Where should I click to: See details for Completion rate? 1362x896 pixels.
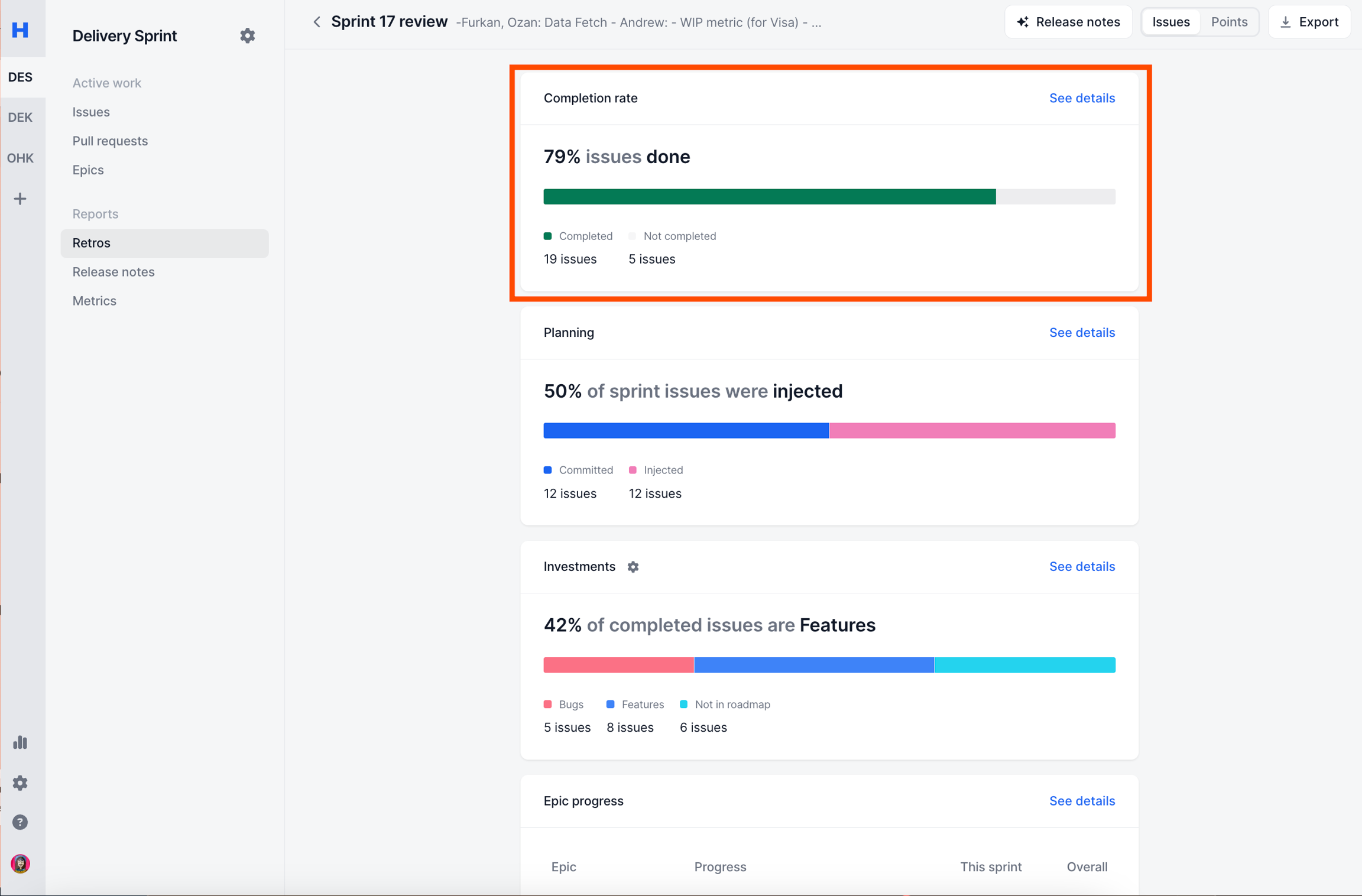click(1081, 98)
